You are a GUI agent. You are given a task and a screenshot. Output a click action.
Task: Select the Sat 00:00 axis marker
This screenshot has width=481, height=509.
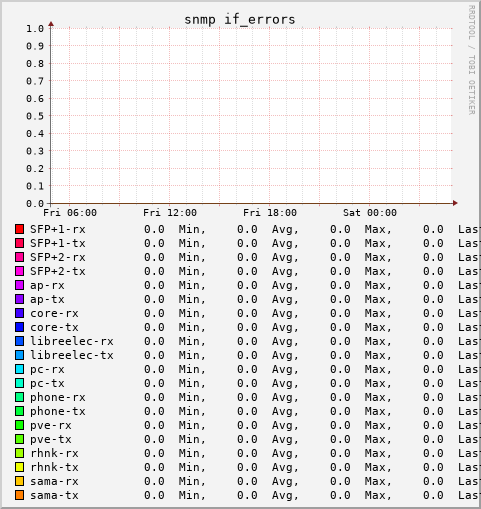tap(370, 213)
